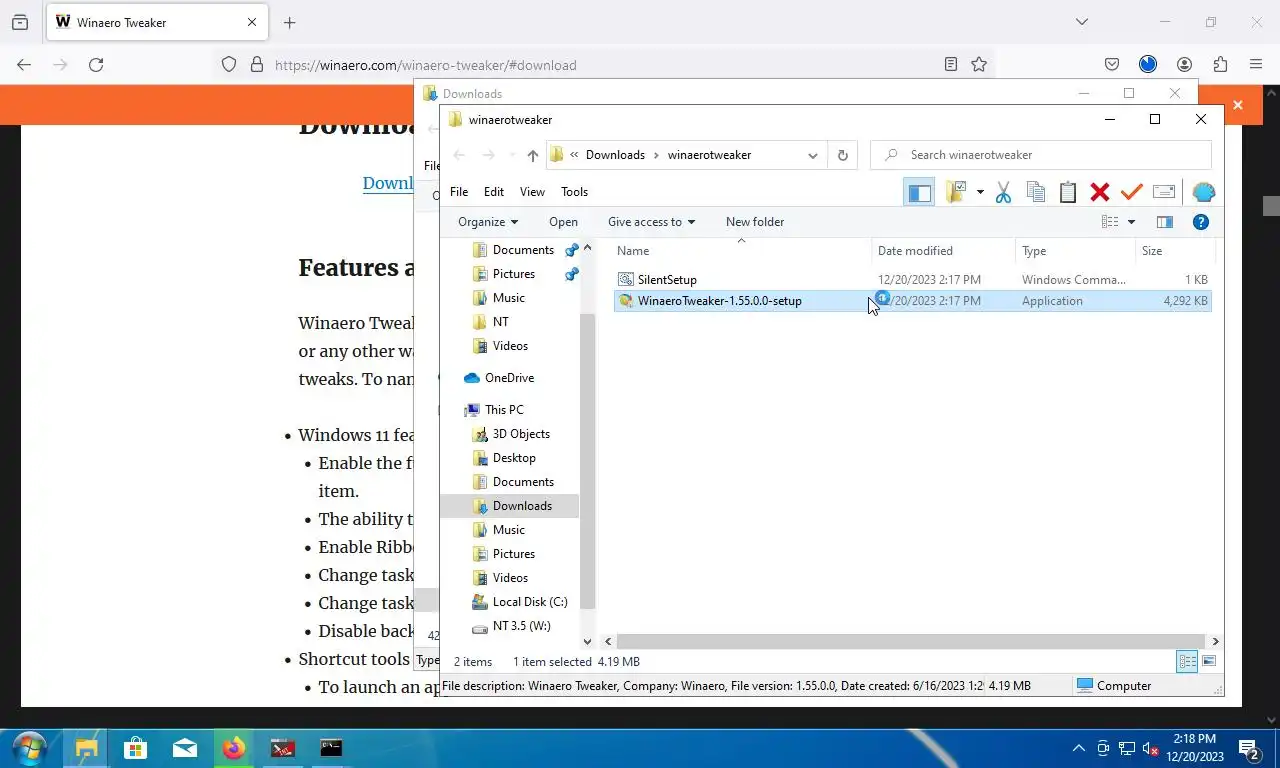
Task: Open Local Disk (C:) in sidebar
Action: point(530,602)
